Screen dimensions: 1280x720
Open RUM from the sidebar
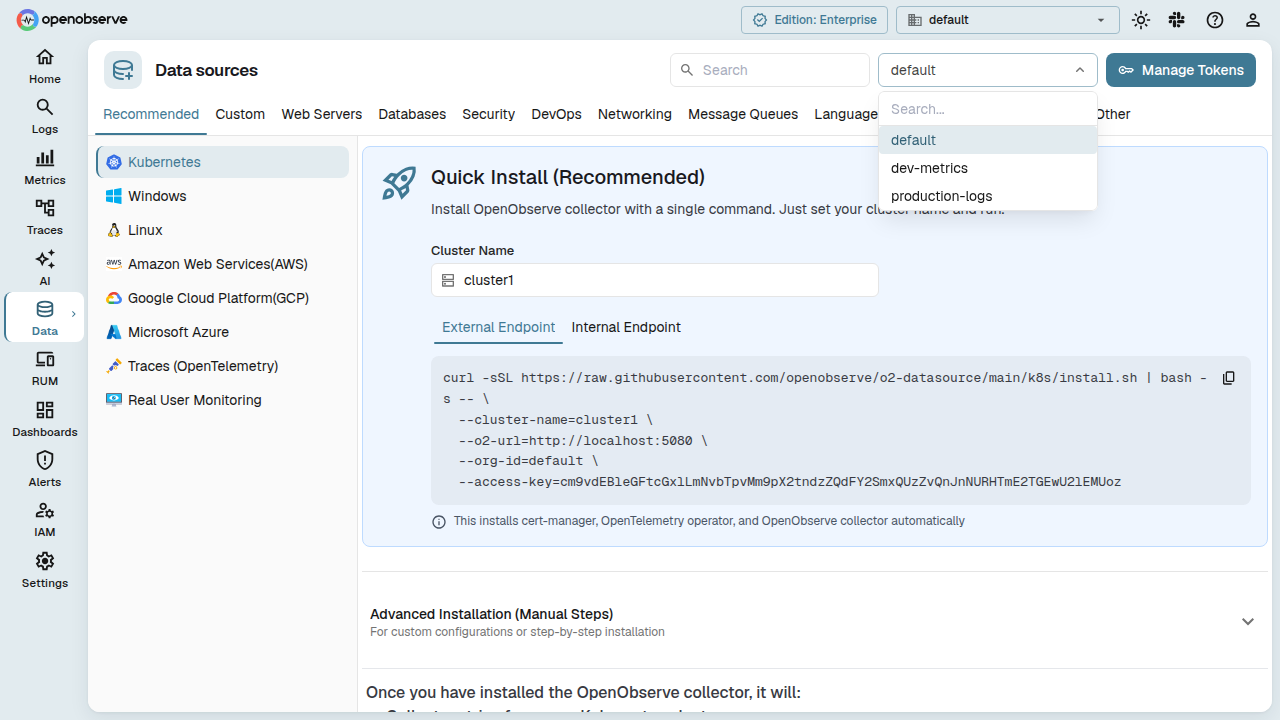point(45,368)
